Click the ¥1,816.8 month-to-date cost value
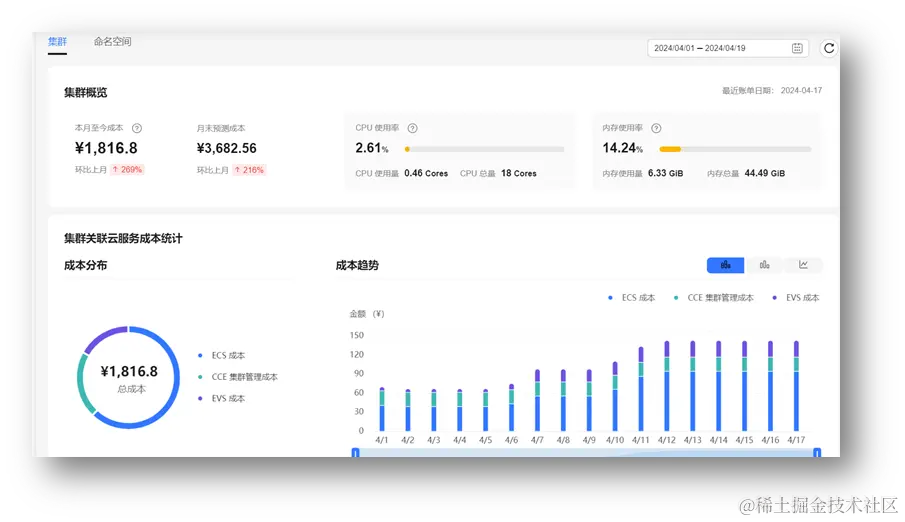The width and height of the screenshot is (905, 522). (x=106, y=148)
